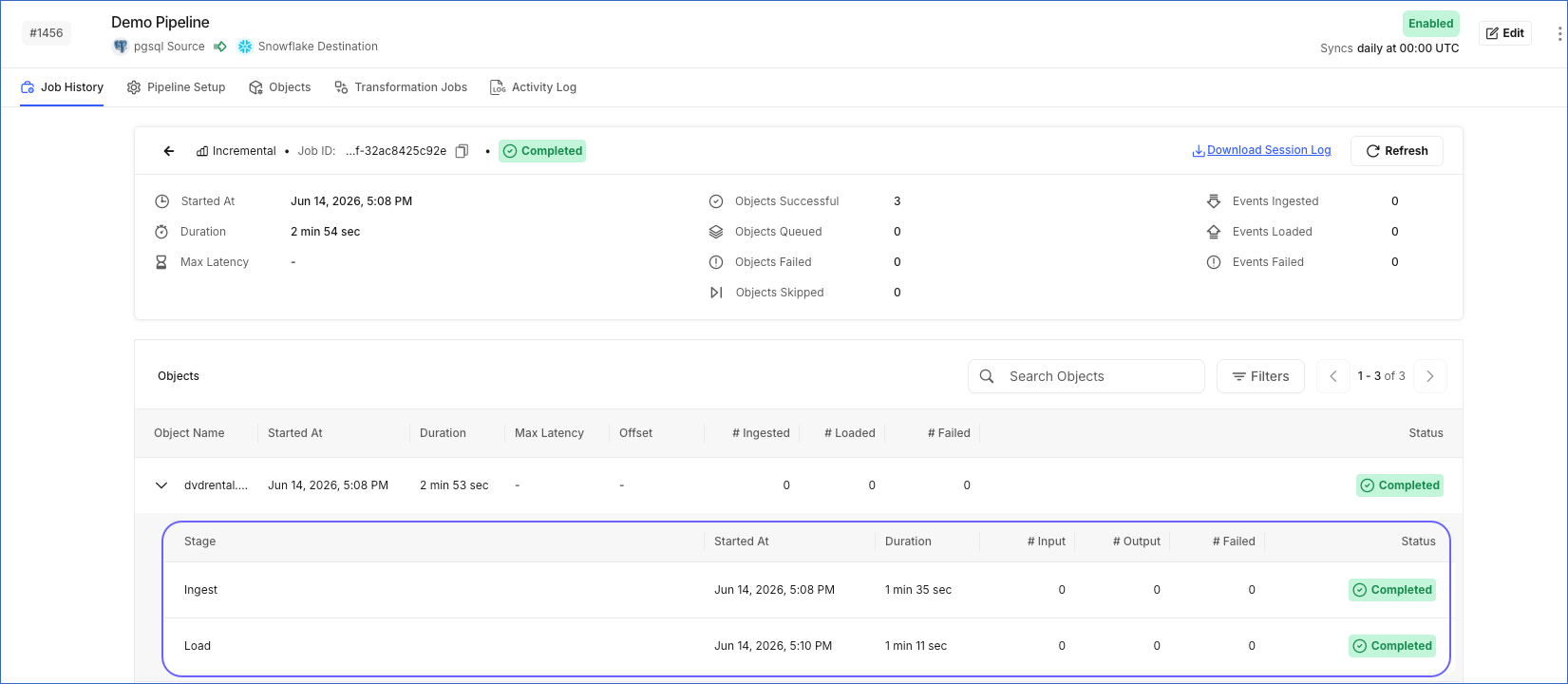The height and width of the screenshot is (684, 1568).
Task: Open the Activity Log tab
Action: pyautogui.click(x=534, y=87)
